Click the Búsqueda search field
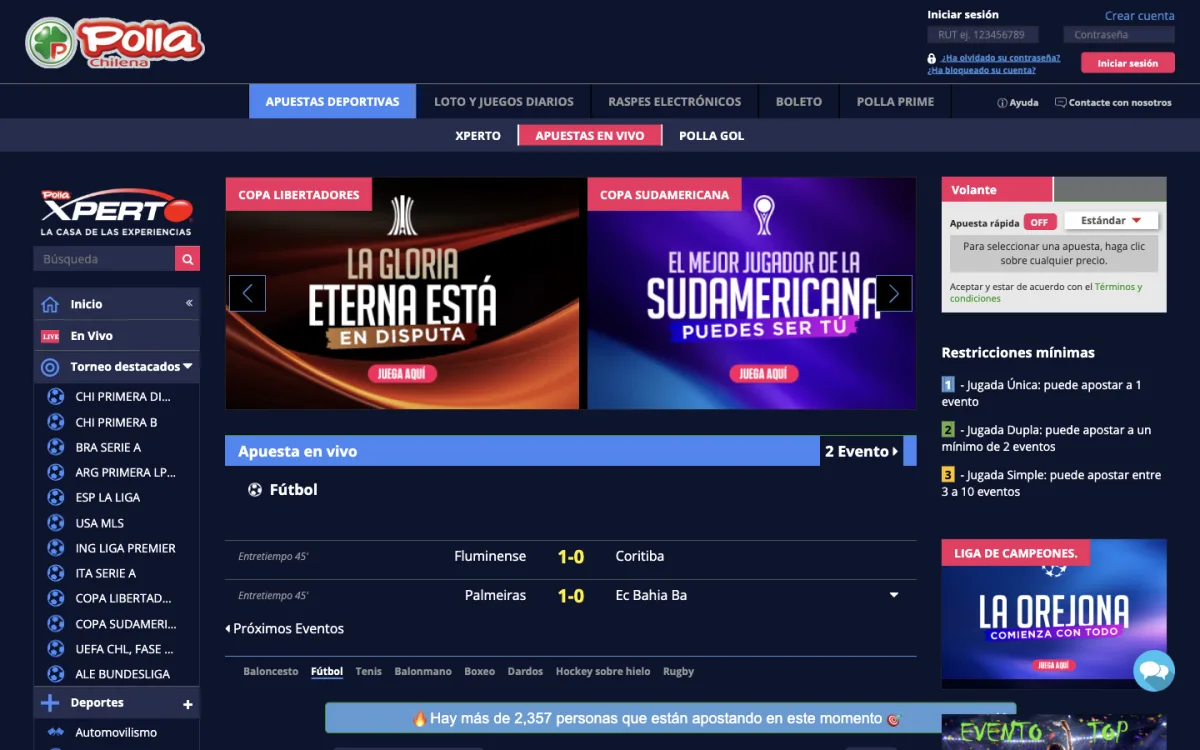Screen dimensions: 1200x750 point(105,259)
